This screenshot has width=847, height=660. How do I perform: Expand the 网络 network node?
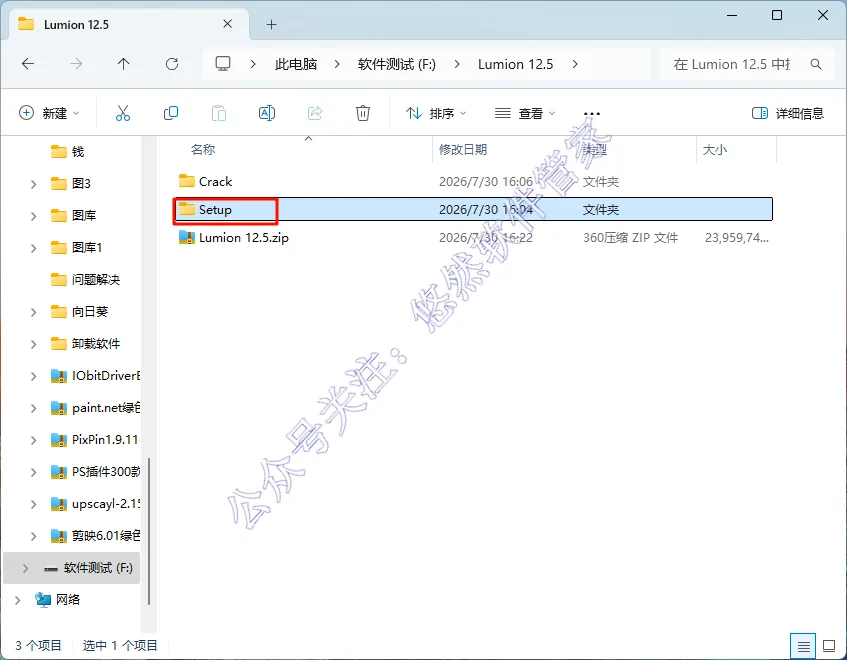(x=17, y=600)
